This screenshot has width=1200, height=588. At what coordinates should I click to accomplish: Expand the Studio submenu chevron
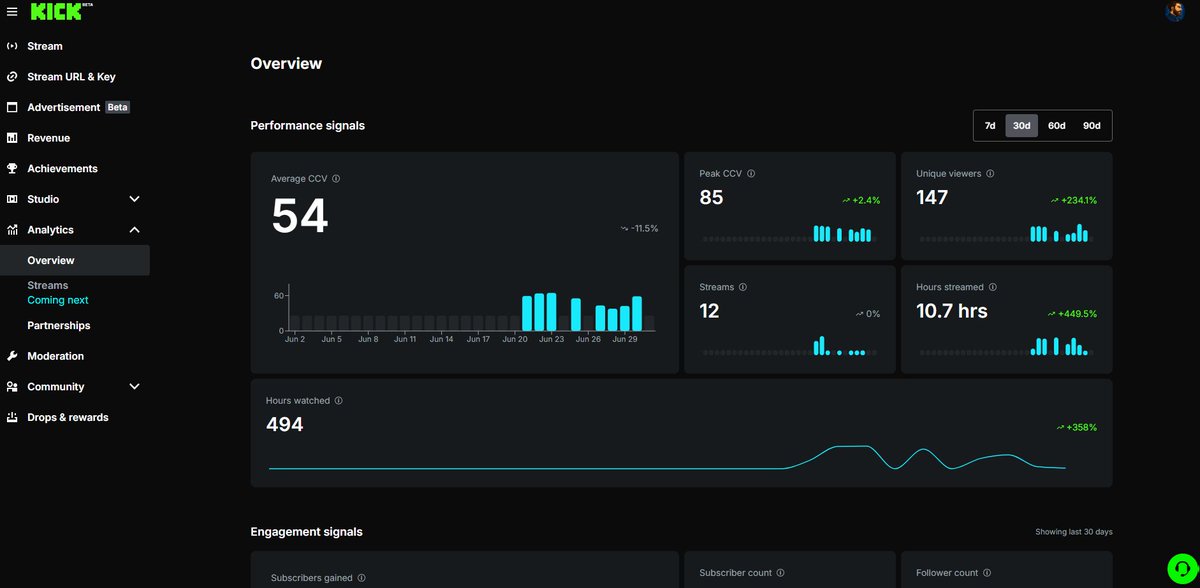[135, 199]
